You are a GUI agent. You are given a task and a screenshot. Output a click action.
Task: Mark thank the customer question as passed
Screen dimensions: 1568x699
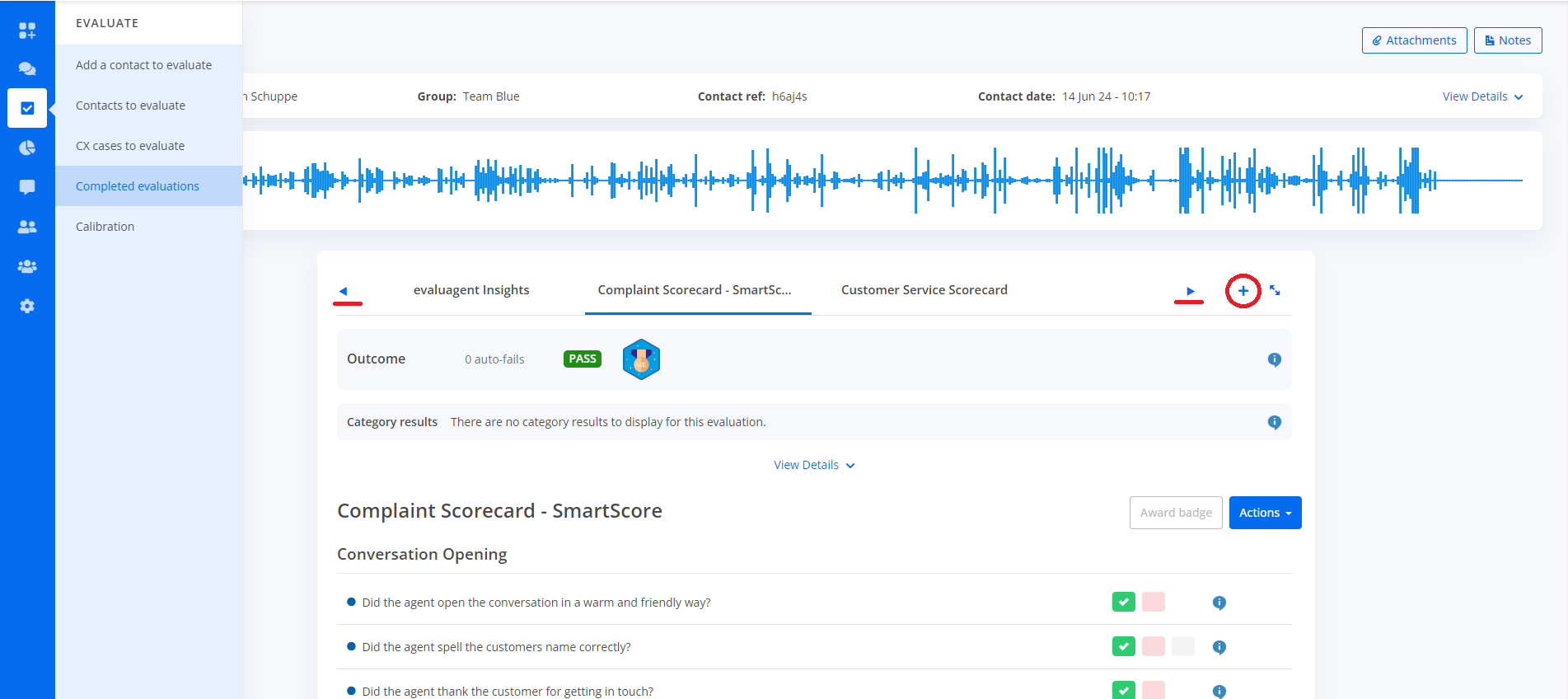pyautogui.click(x=1124, y=690)
